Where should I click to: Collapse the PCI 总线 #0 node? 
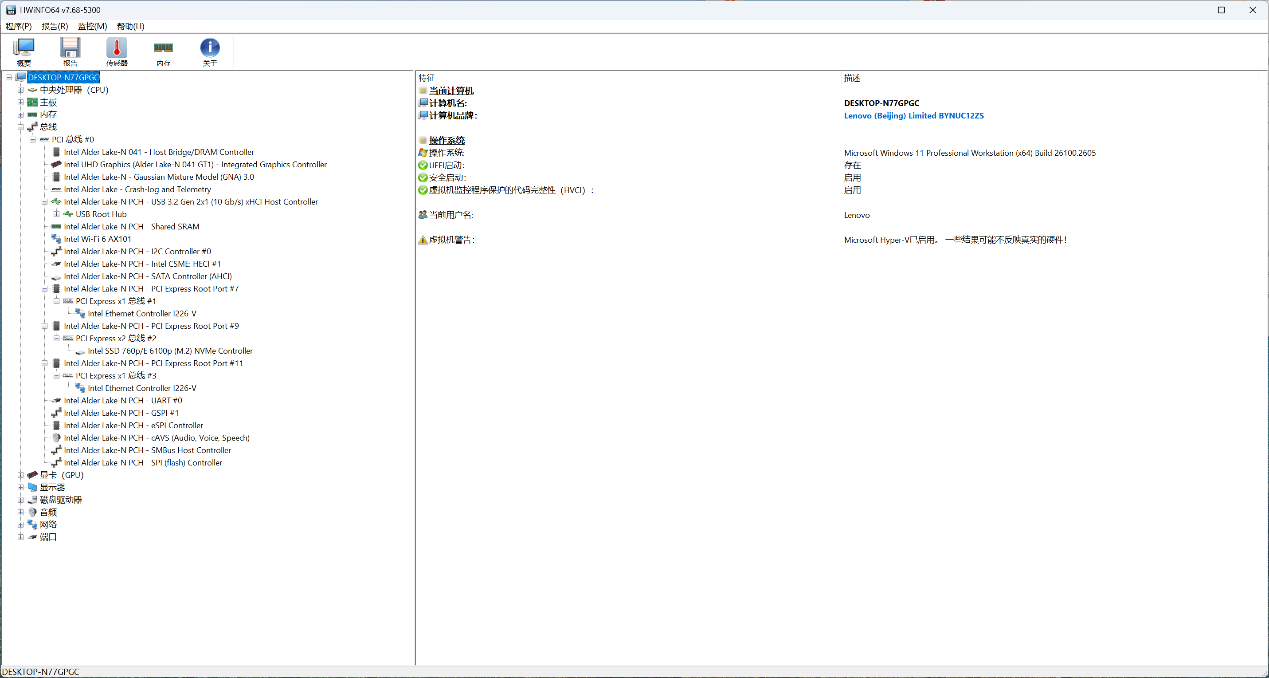(32, 140)
